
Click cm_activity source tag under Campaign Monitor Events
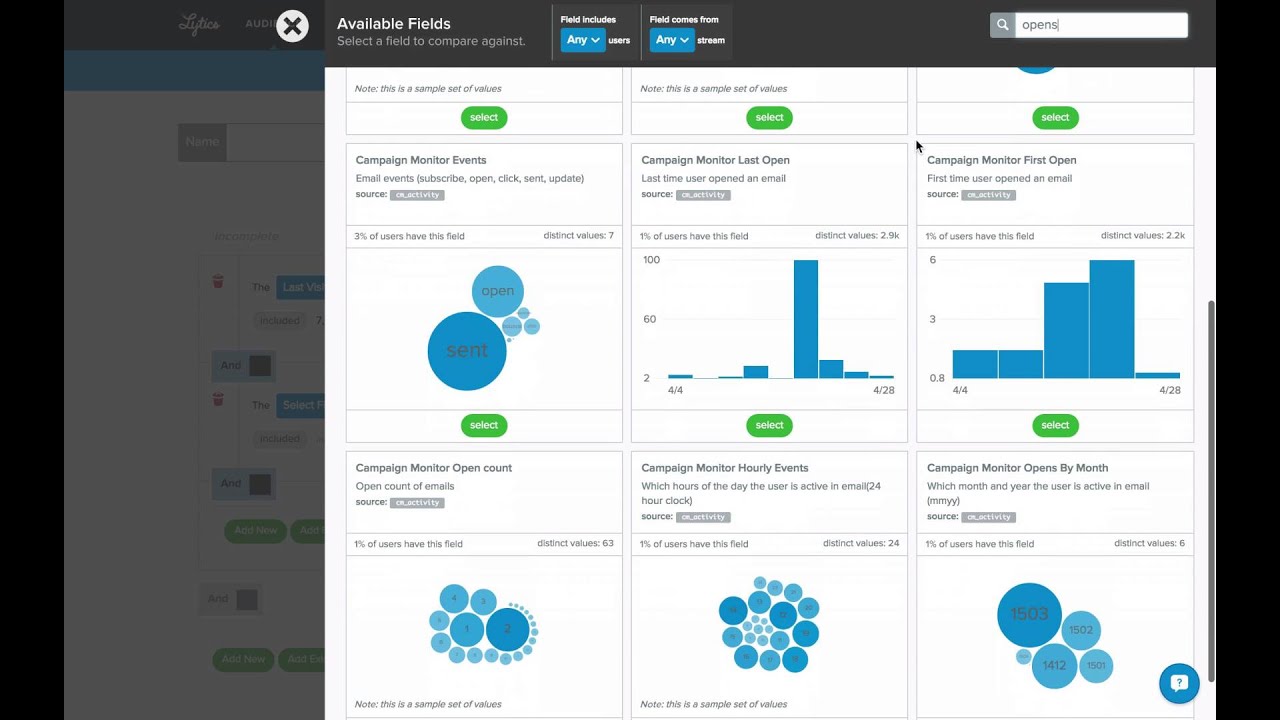click(x=416, y=195)
